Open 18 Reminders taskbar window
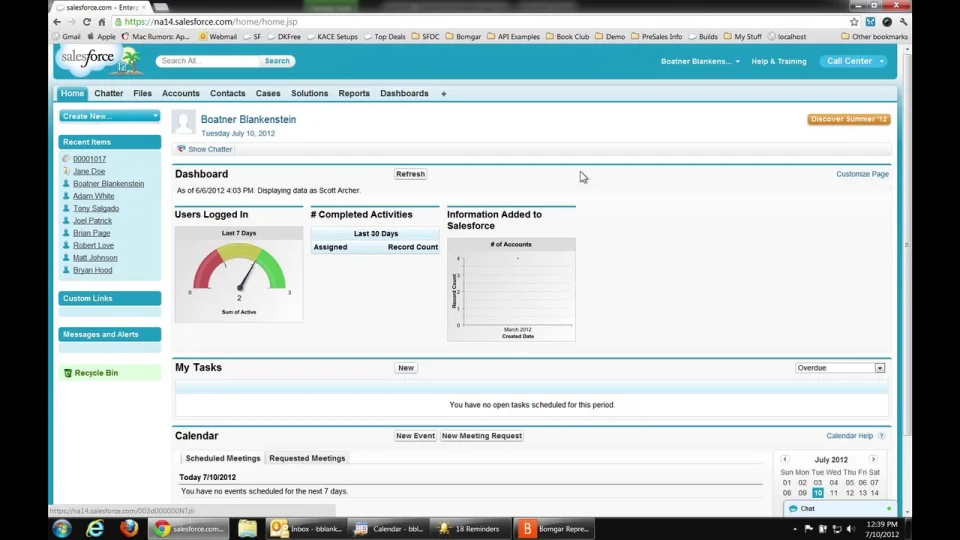960x540 pixels. tap(470, 528)
